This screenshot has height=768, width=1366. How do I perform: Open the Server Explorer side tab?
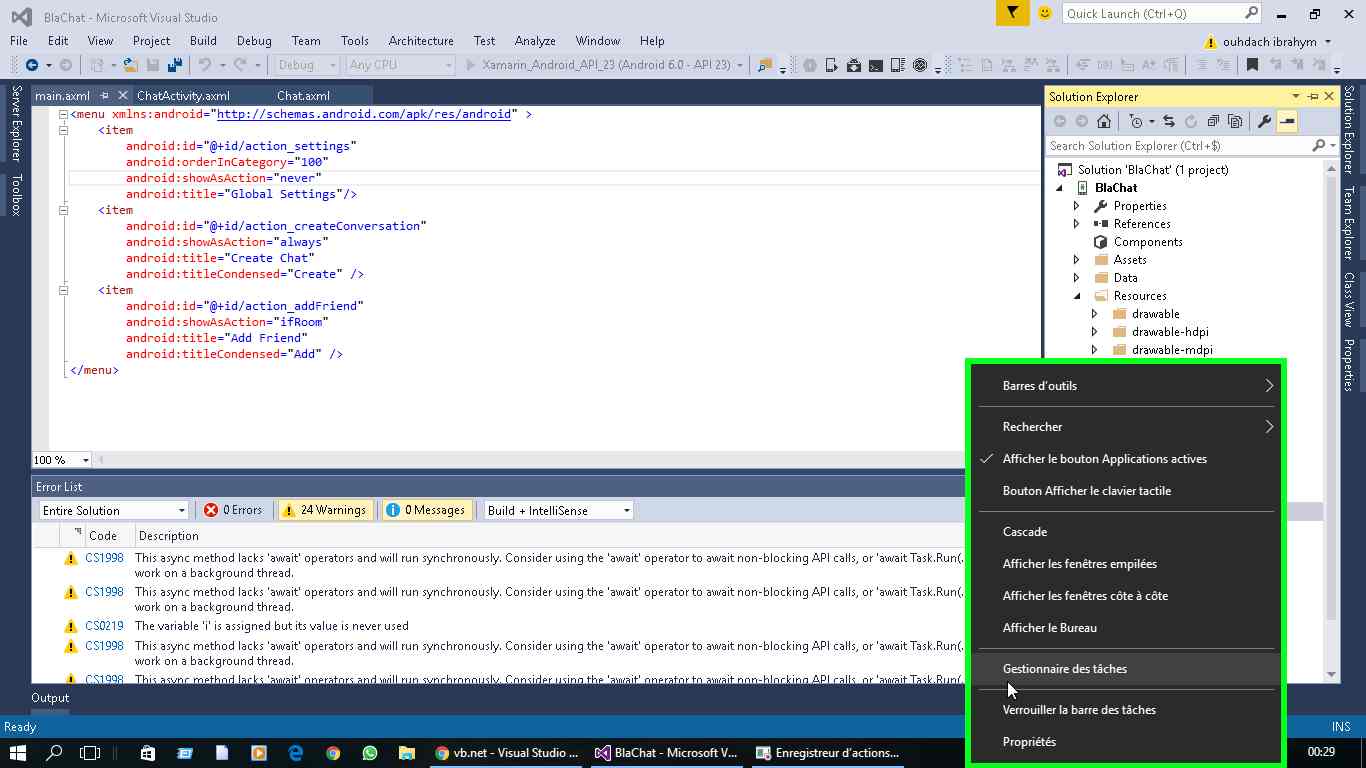pos(16,124)
